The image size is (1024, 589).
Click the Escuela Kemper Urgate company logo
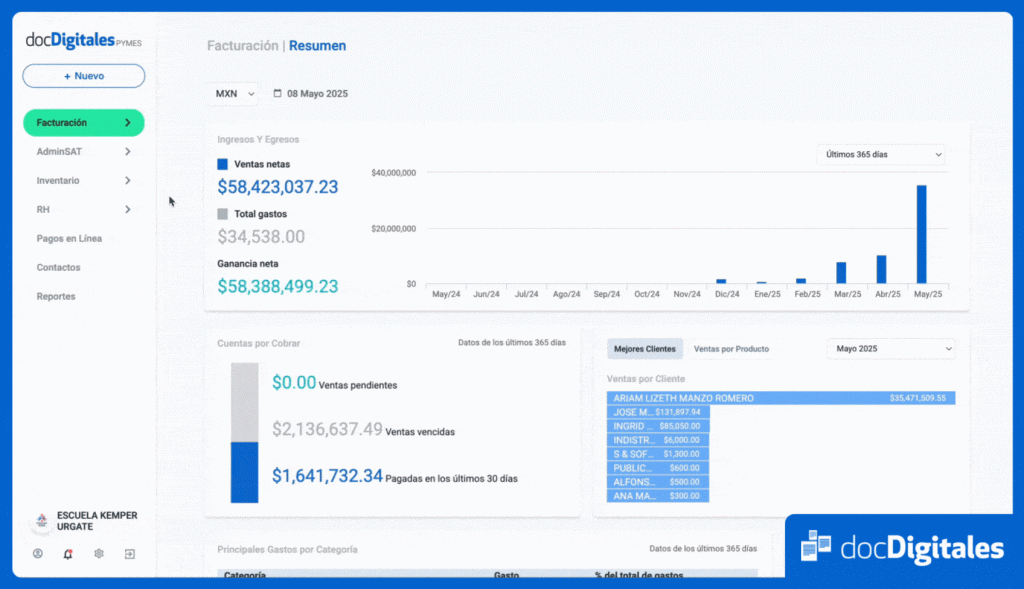click(41, 521)
